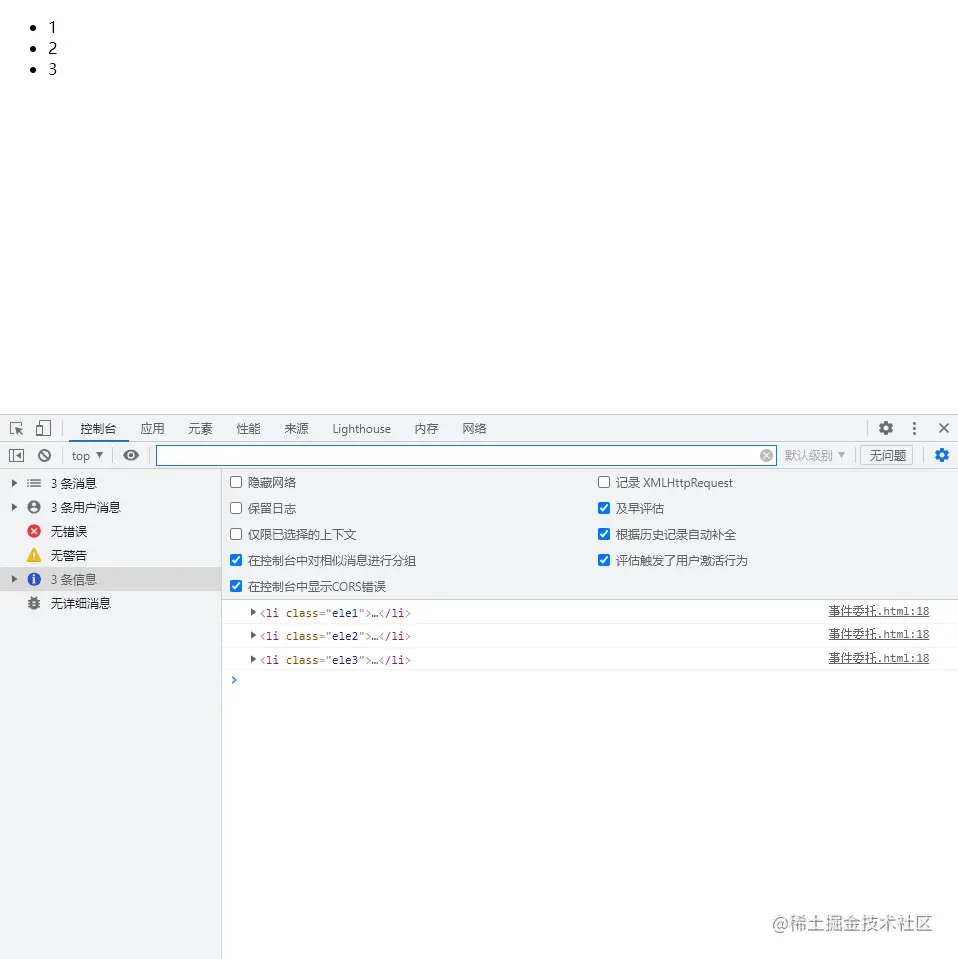Click the 无问题 issues button

tap(887, 456)
